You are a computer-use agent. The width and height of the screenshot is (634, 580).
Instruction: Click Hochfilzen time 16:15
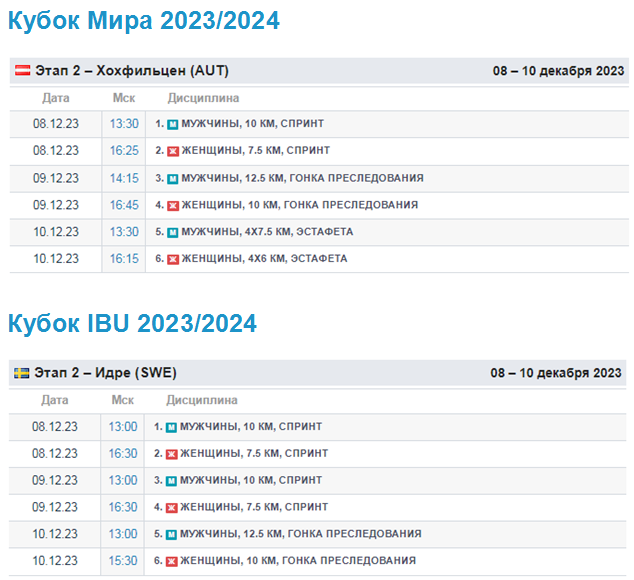coord(124,259)
